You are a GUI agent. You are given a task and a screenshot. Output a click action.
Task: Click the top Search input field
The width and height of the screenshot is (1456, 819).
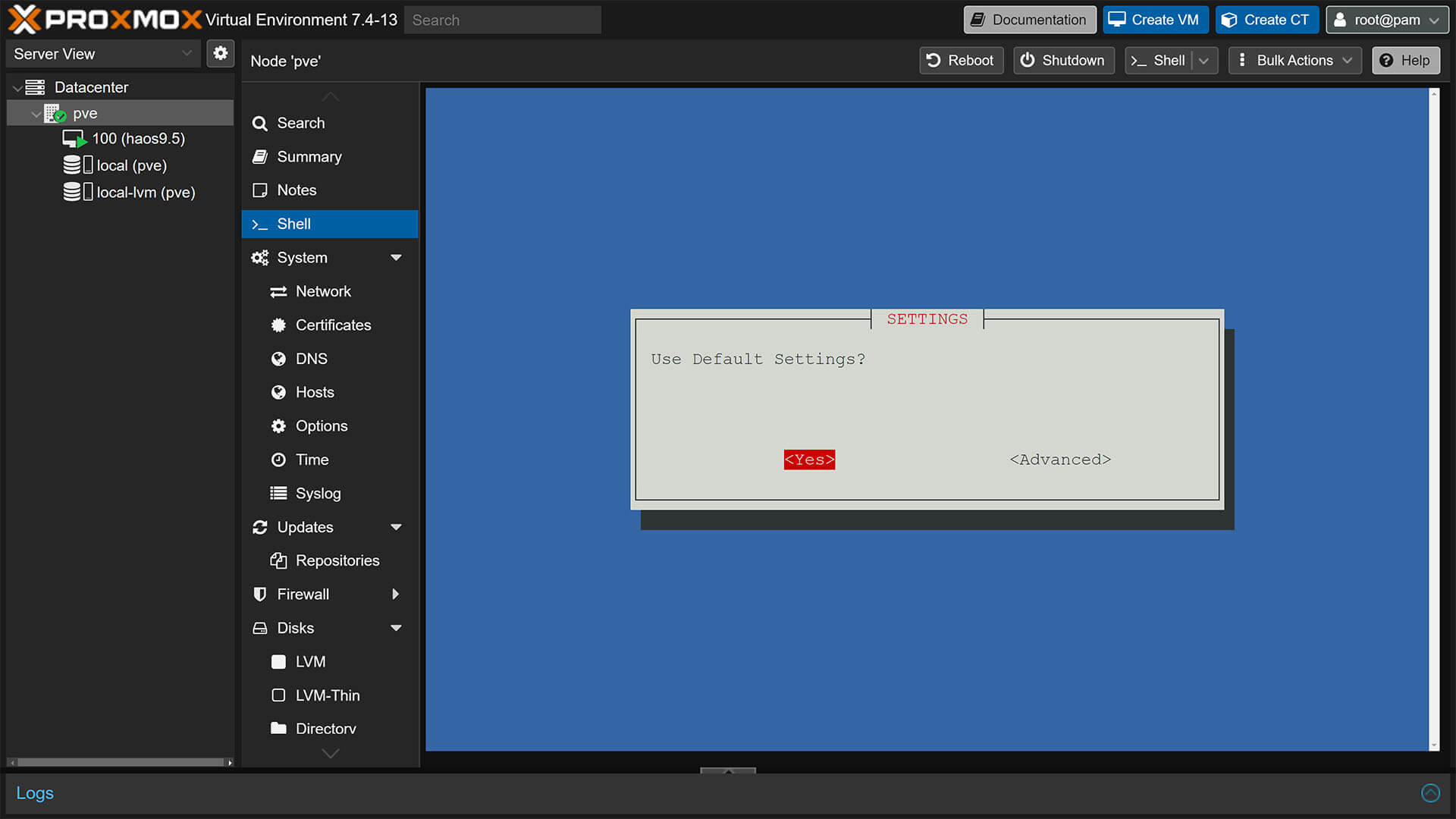coord(502,20)
